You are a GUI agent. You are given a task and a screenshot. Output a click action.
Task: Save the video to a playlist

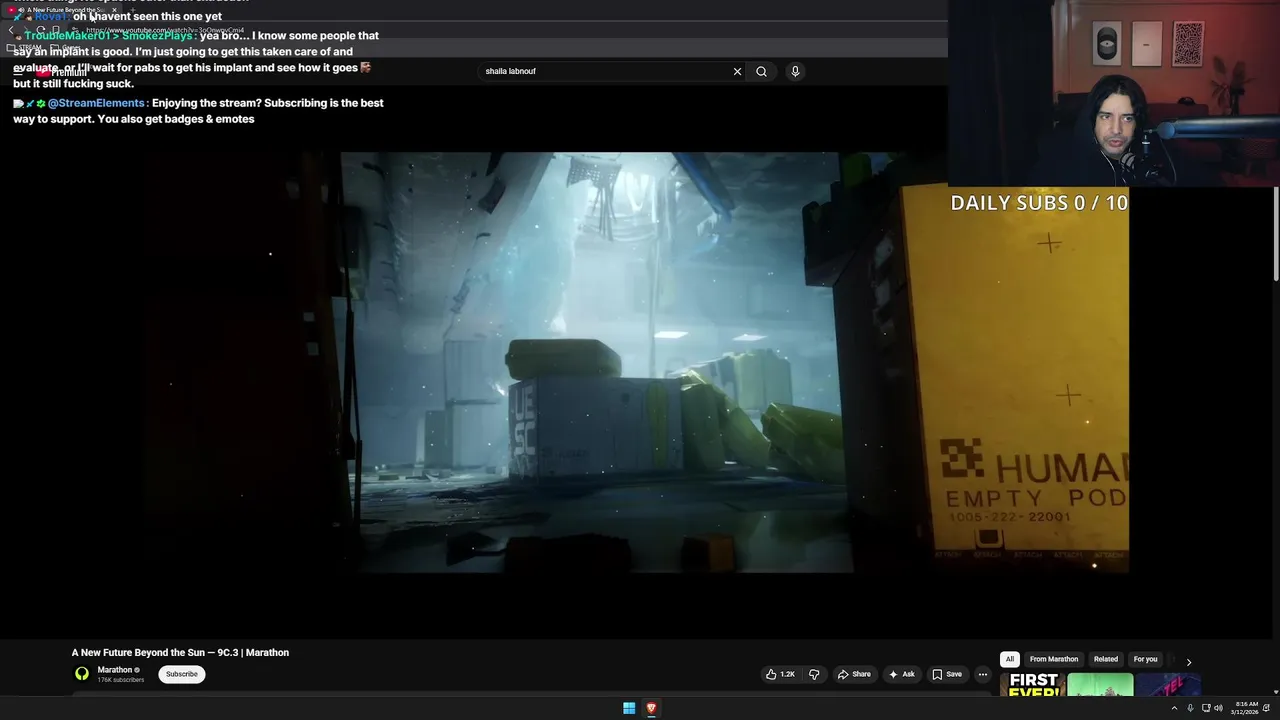tap(947, 674)
